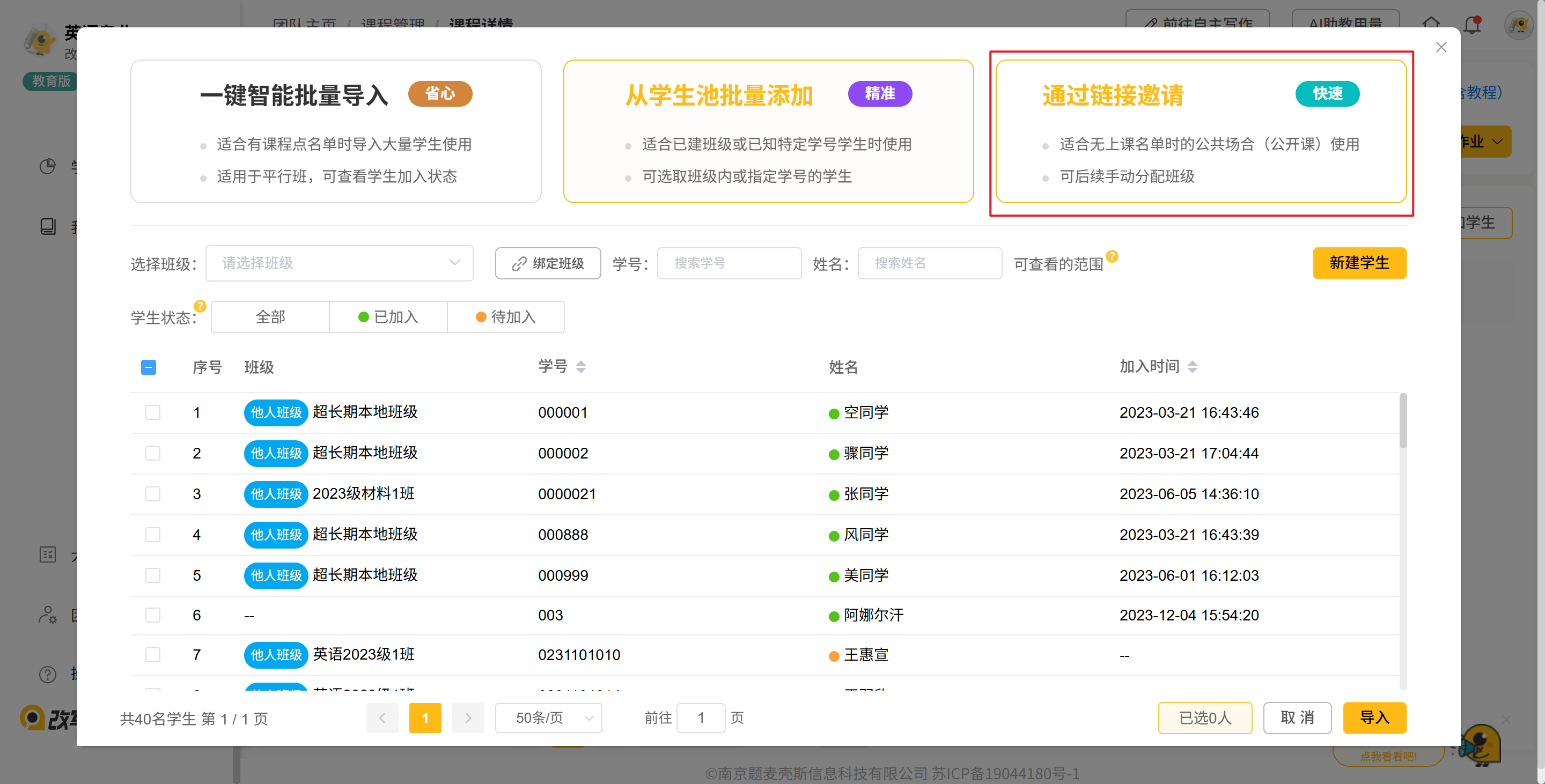Click the 加入时间 column sort arrows

pyautogui.click(x=1193, y=367)
